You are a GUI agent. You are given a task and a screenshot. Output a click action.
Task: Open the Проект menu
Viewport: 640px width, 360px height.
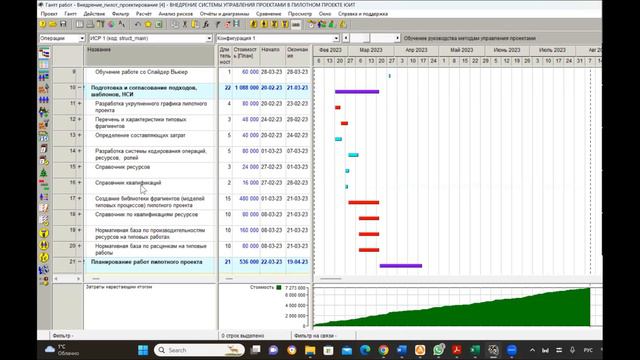(49, 14)
